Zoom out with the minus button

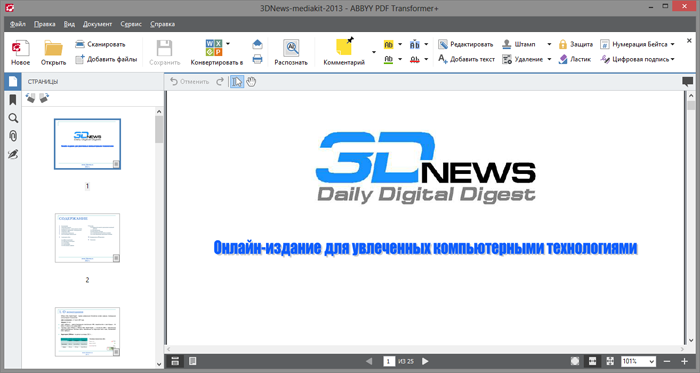(667, 361)
